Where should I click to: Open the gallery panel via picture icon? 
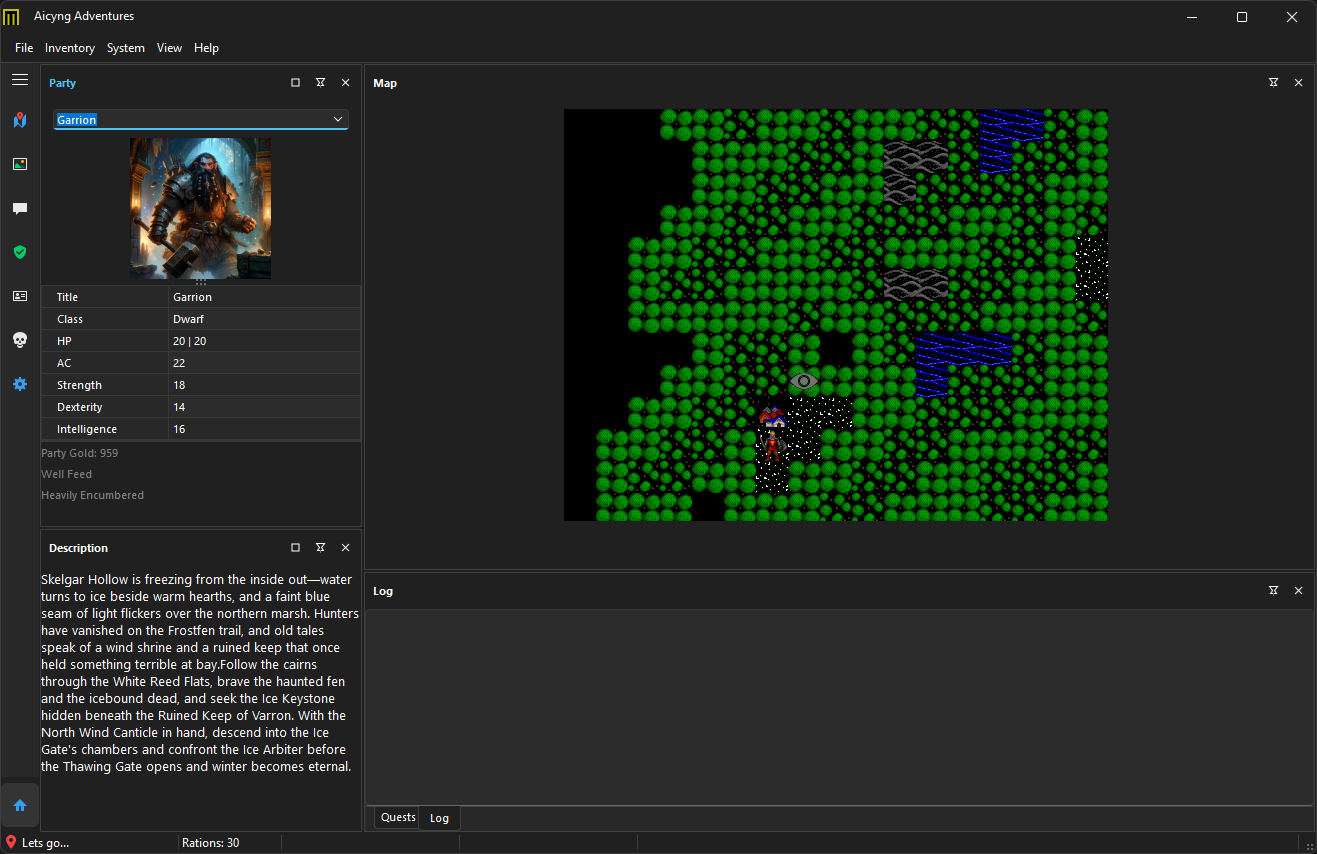click(20, 163)
